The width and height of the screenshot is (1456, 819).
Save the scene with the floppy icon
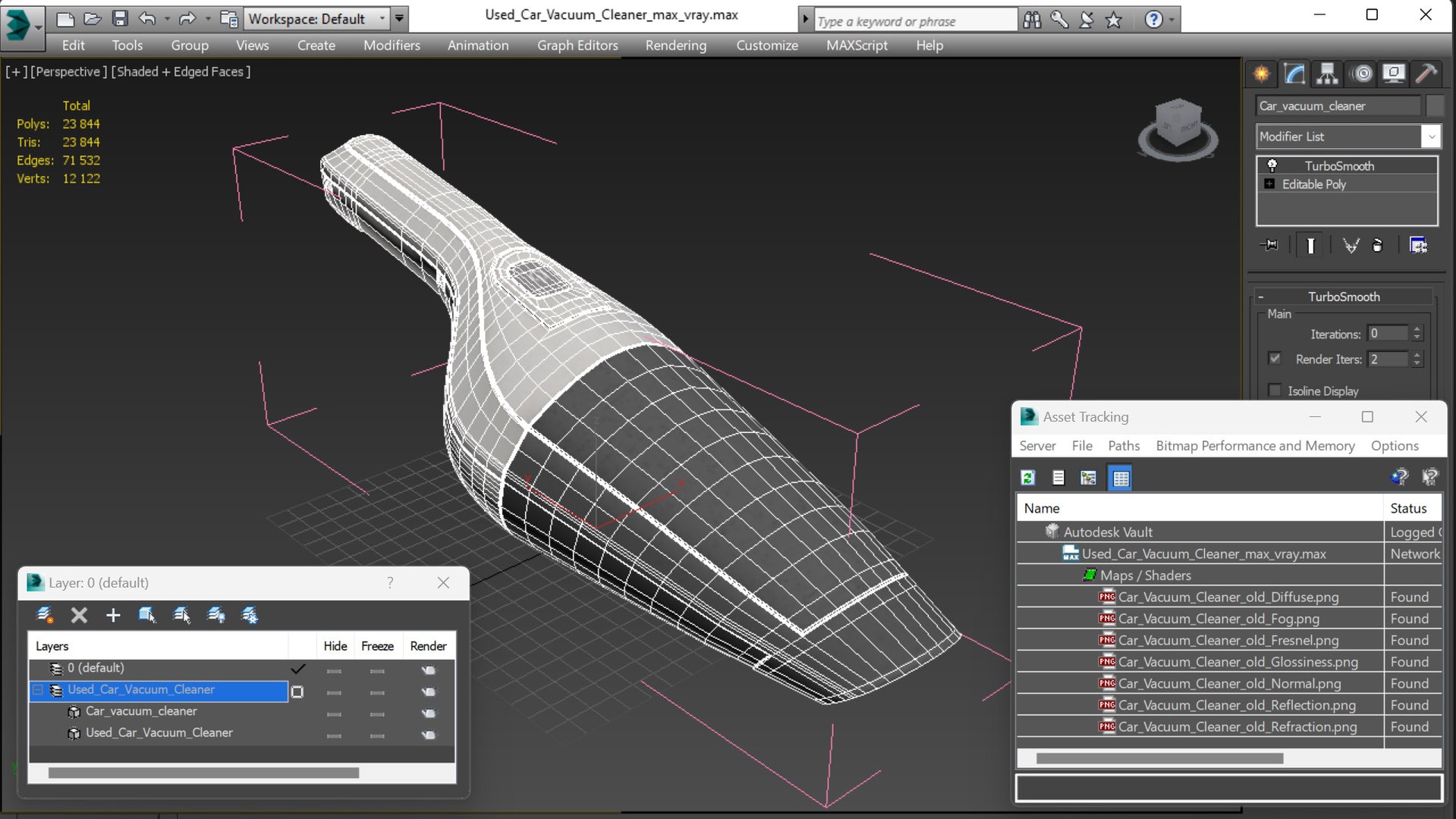click(120, 18)
